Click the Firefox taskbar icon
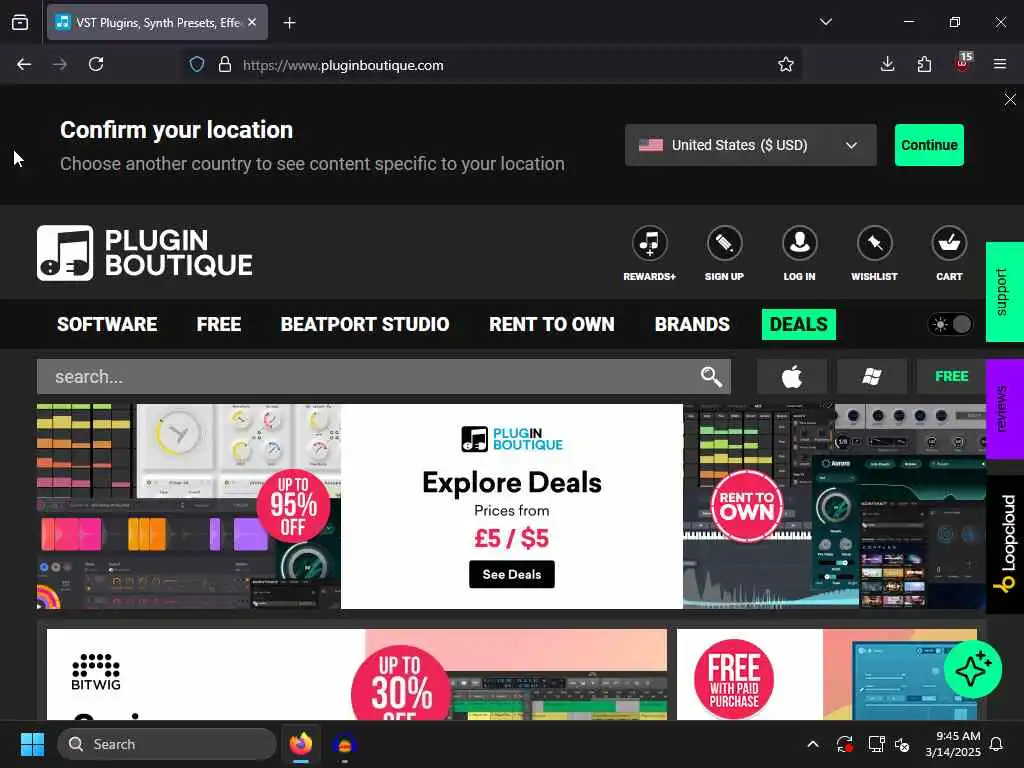Screen dimensions: 1024x768 click(300, 744)
